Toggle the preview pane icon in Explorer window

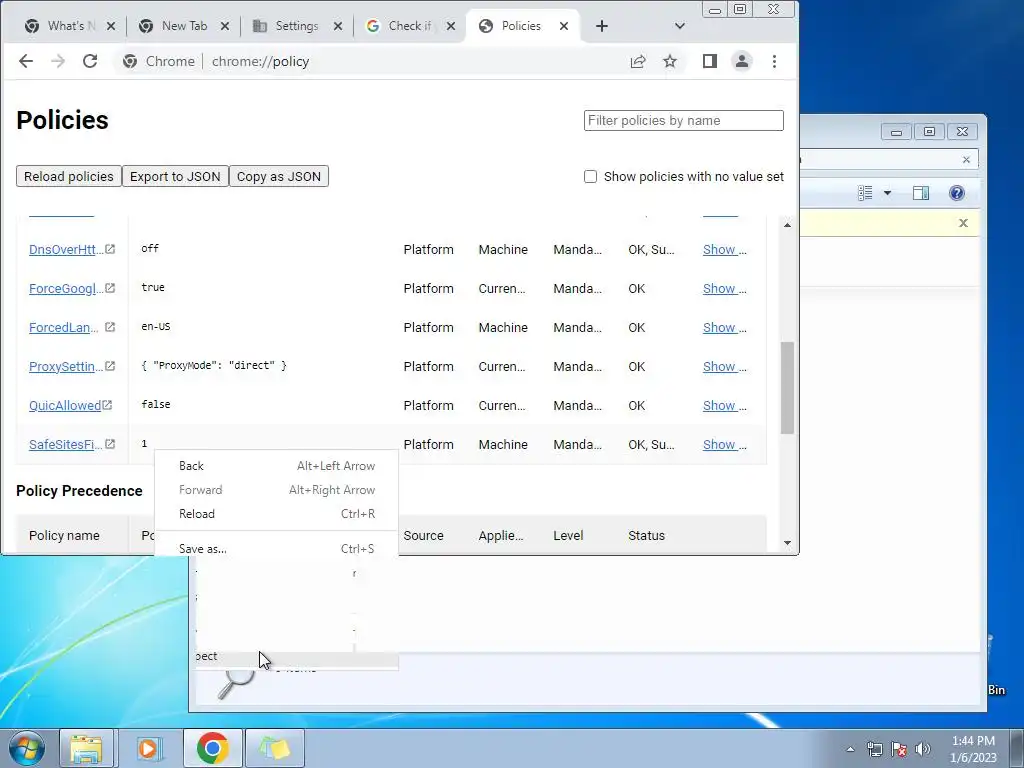coord(921,193)
